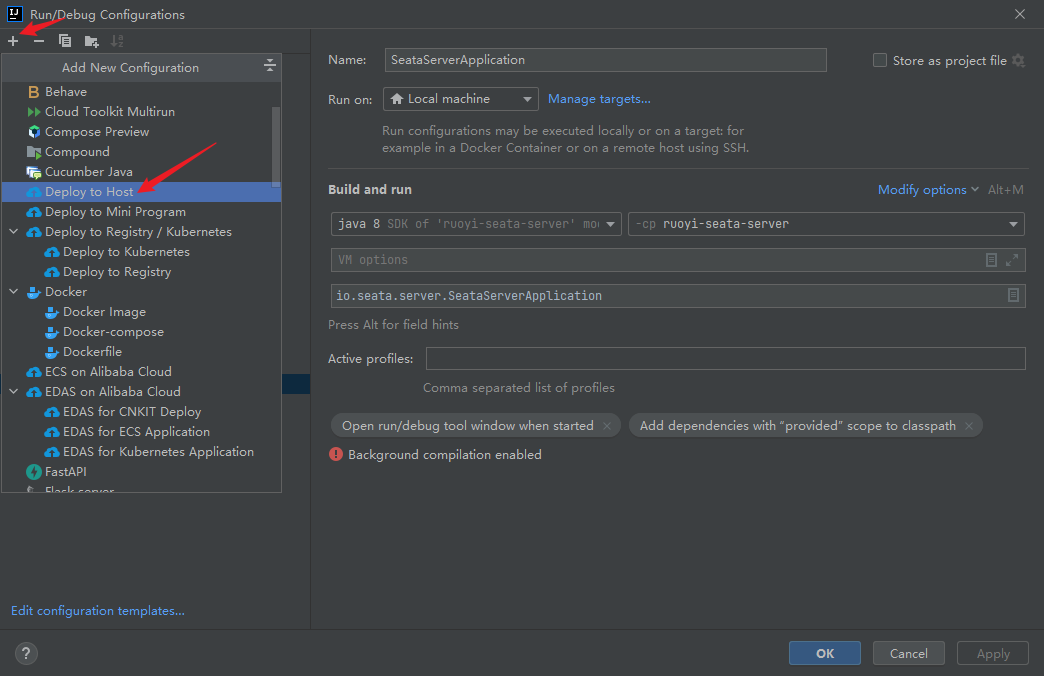The height and width of the screenshot is (676, 1044).
Task: Click the Cancel button
Action: click(x=909, y=653)
